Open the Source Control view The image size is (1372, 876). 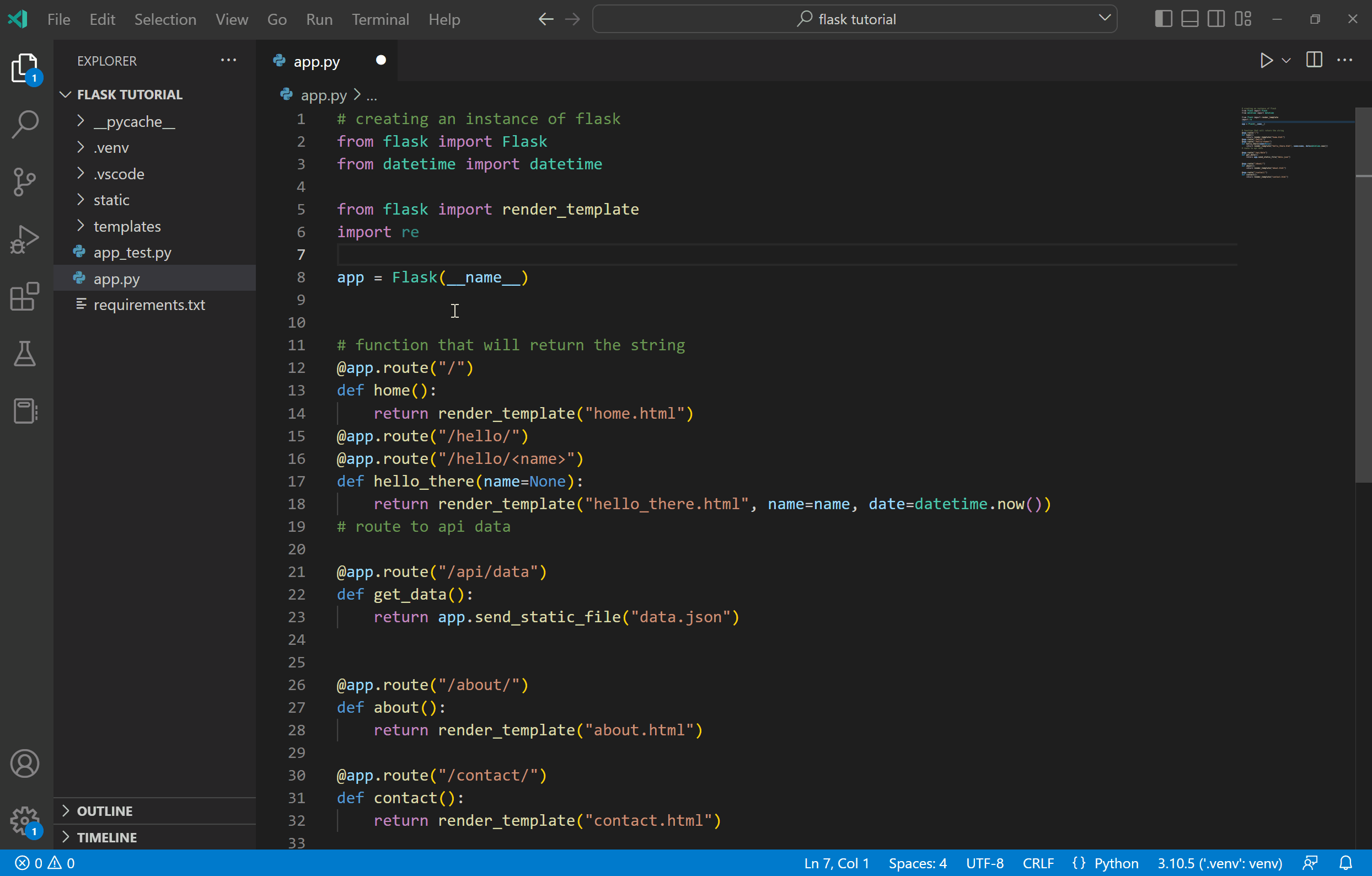tap(25, 181)
